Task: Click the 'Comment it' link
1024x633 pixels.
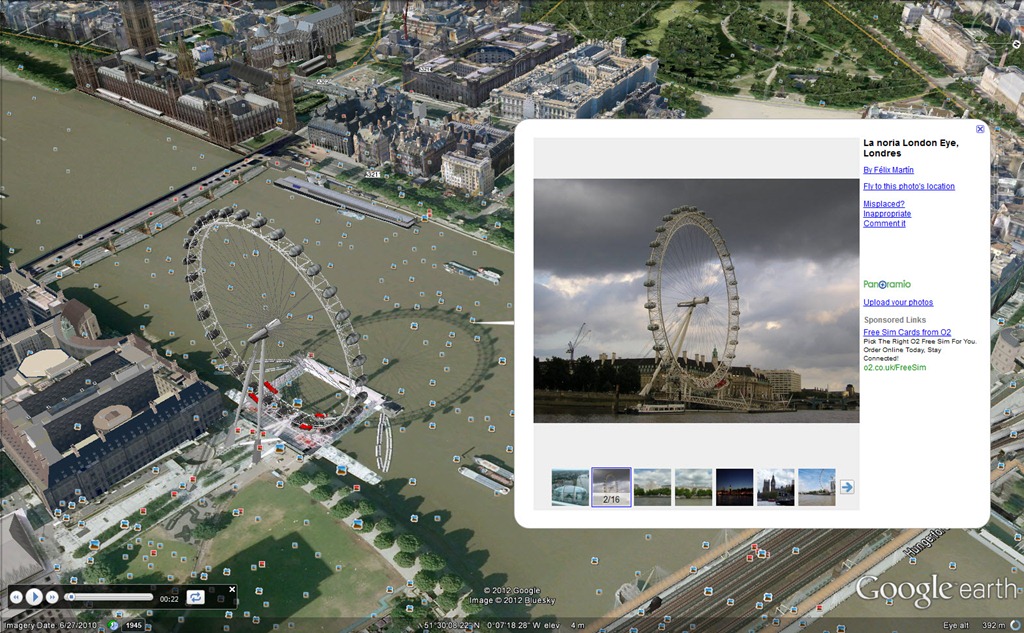Action: (884, 224)
